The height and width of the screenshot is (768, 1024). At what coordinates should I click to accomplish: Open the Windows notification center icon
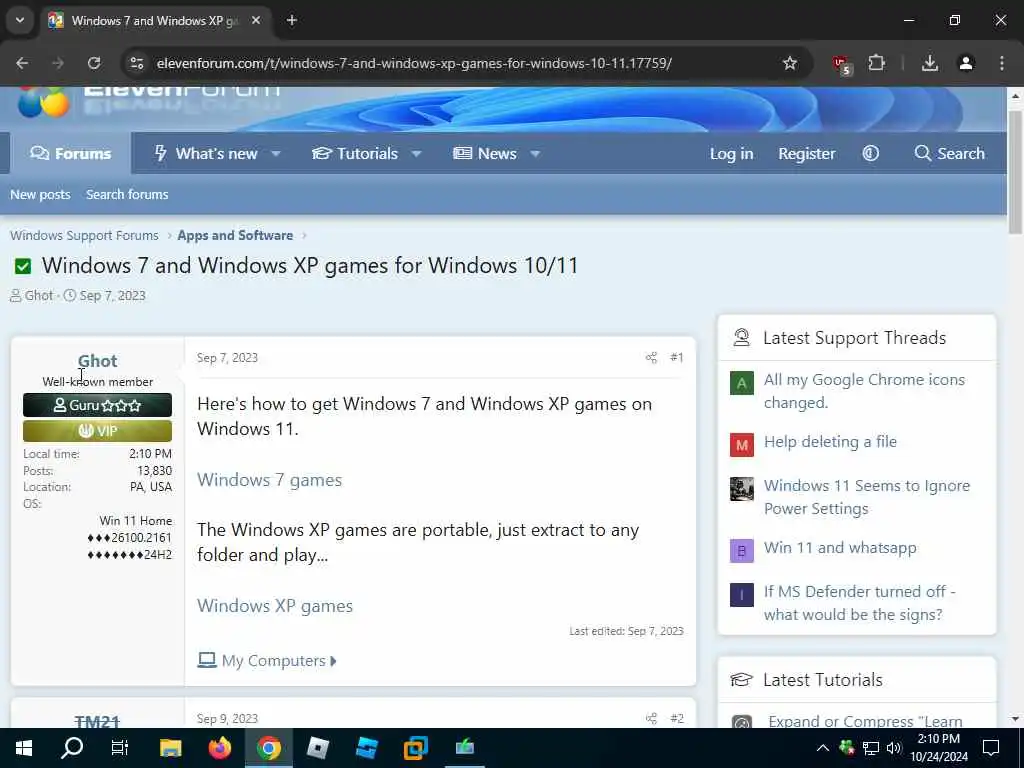click(x=991, y=748)
